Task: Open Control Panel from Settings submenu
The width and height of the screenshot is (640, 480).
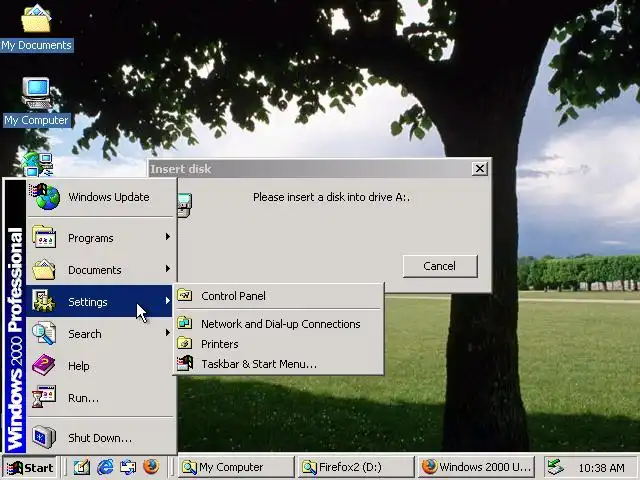Action: point(278,296)
